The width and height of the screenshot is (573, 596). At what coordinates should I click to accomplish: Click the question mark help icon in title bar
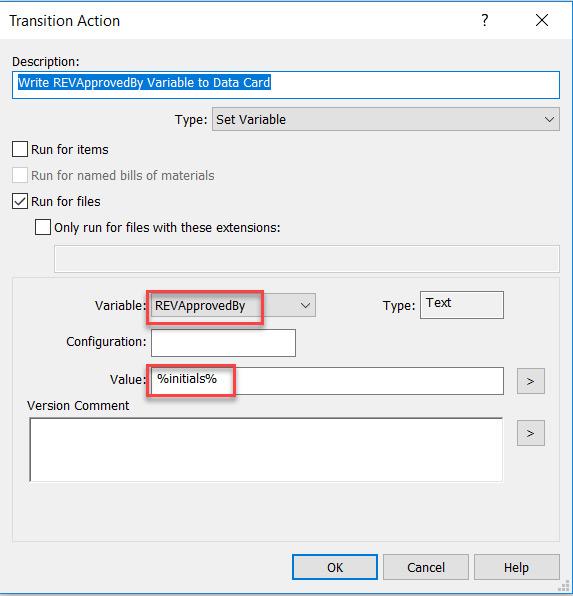click(x=484, y=20)
